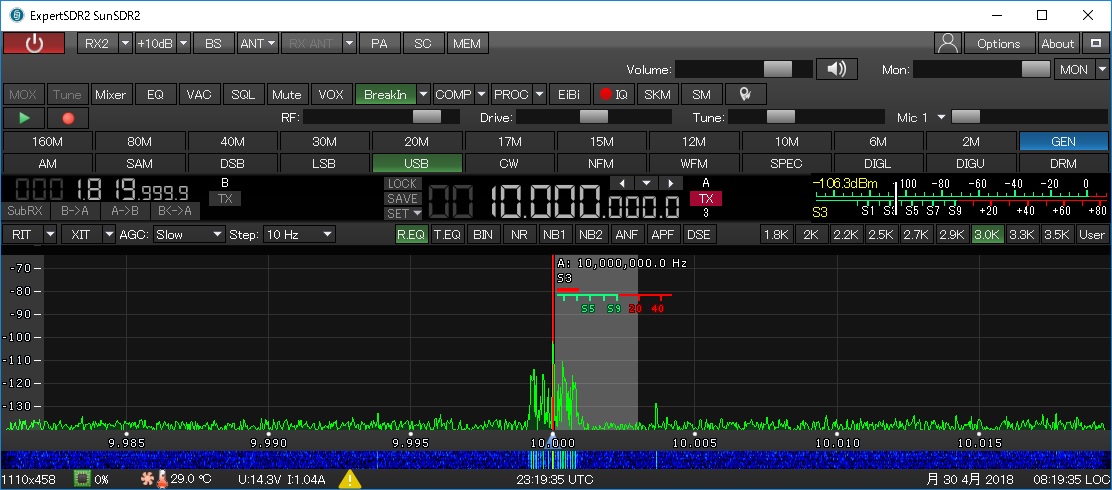The height and width of the screenshot is (490, 1112).
Task: Click the small window mode icon next to About
Action: [1096, 43]
